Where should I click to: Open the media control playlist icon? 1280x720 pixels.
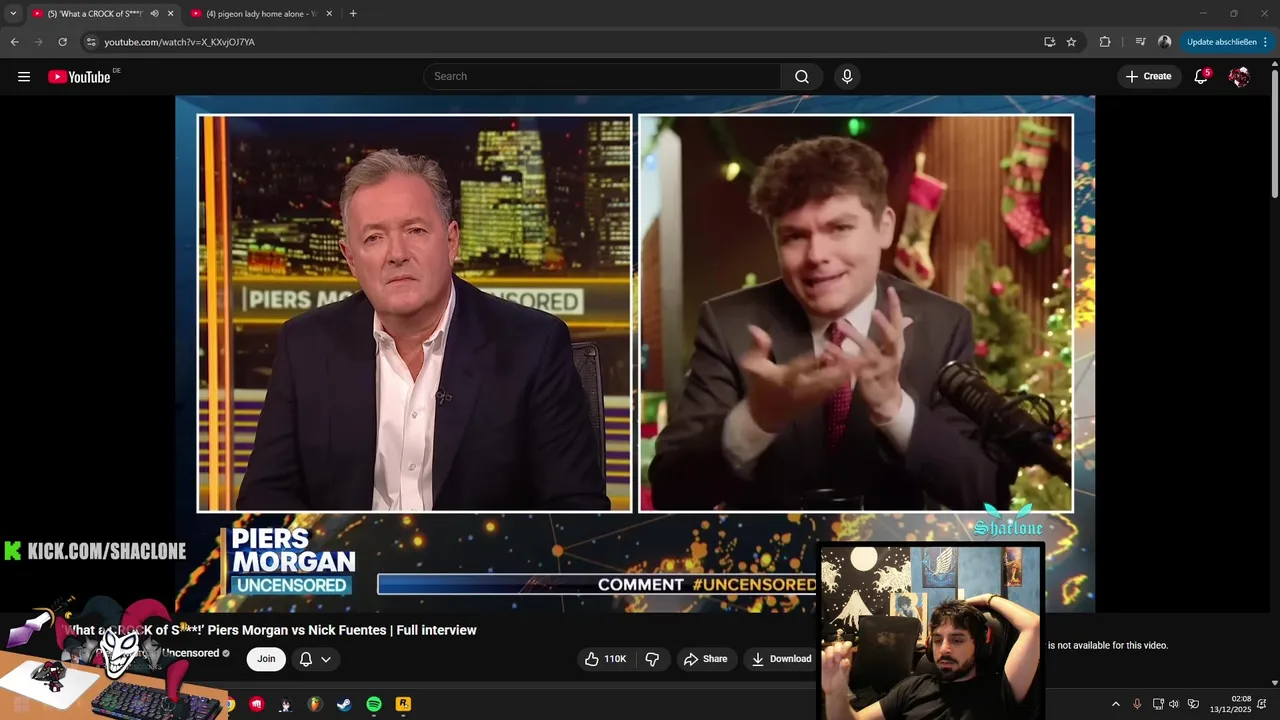(1140, 42)
